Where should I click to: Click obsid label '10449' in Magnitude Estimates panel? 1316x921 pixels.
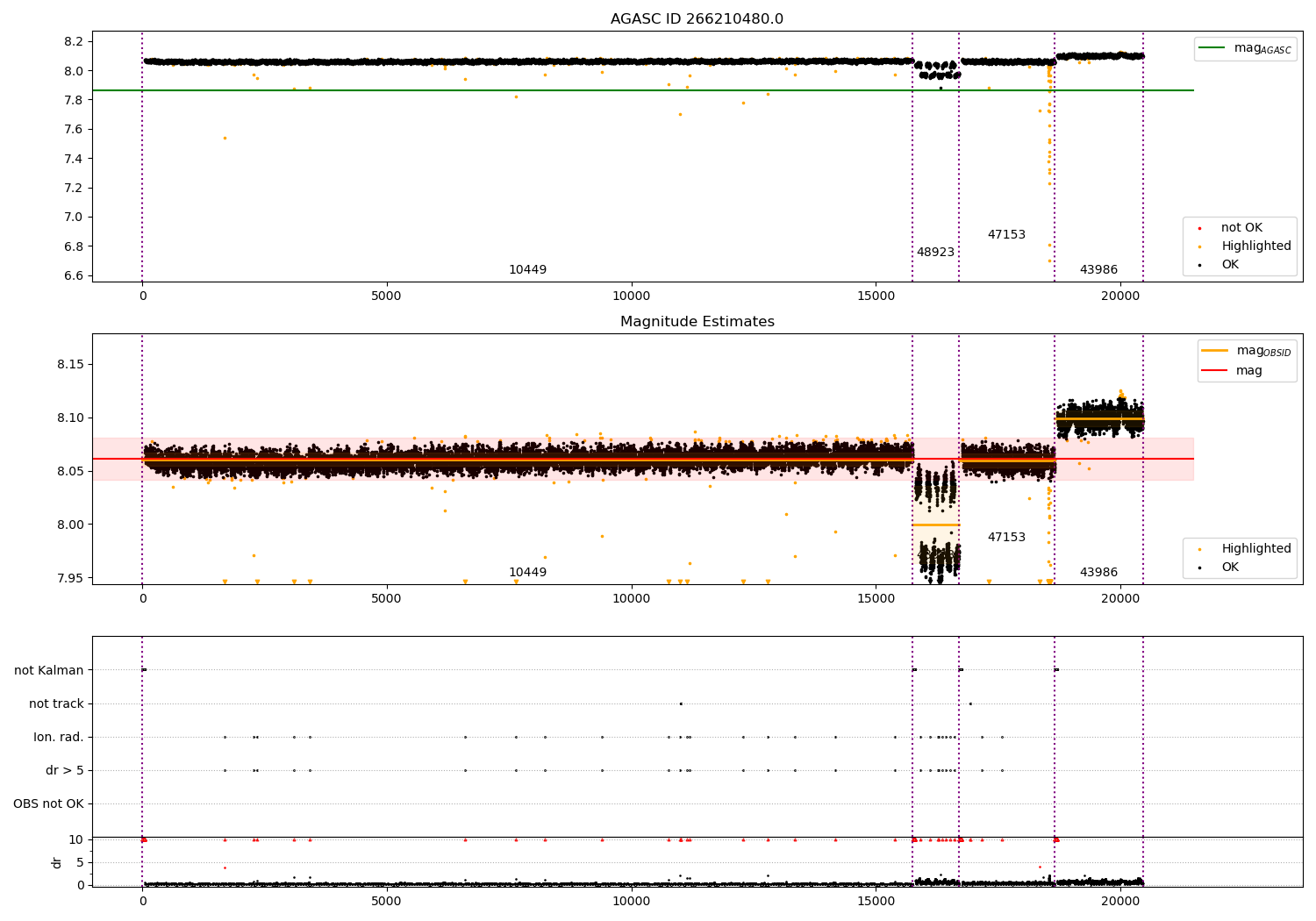click(527, 573)
